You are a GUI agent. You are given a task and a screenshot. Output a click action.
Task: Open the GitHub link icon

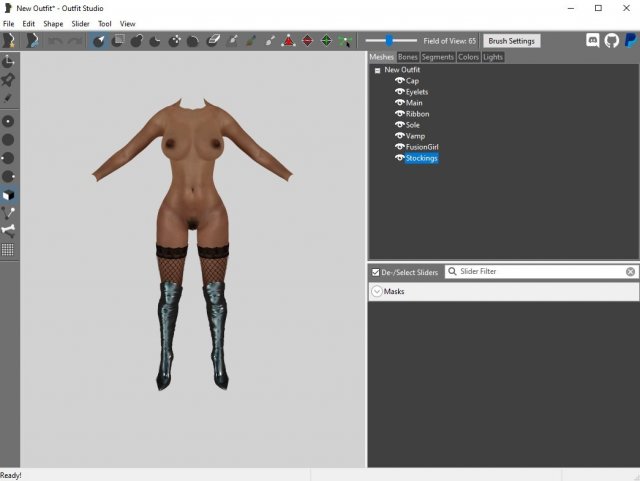coord(611,41)
